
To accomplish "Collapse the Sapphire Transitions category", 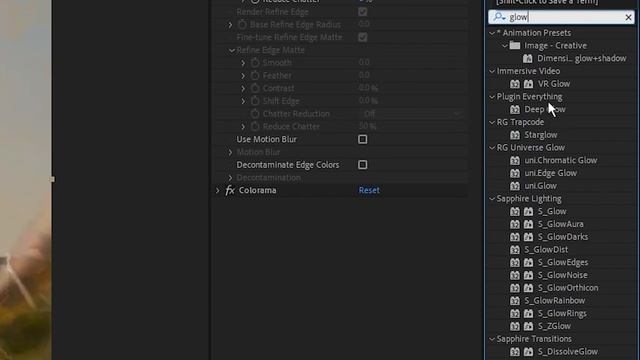I will click(492, 339).
